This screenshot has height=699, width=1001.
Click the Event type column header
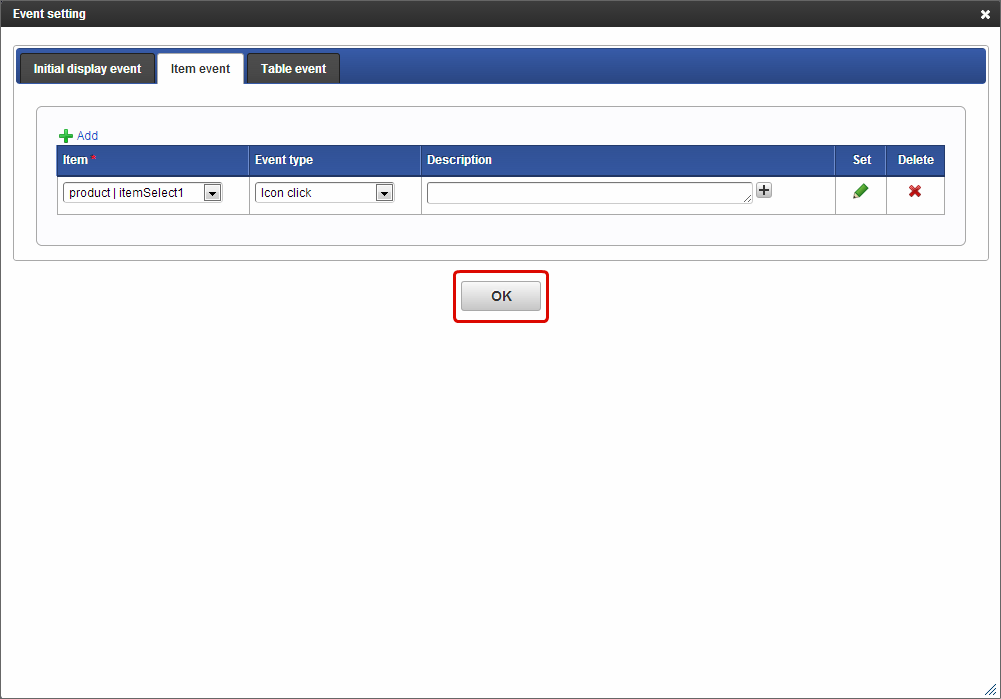(335, 160)
